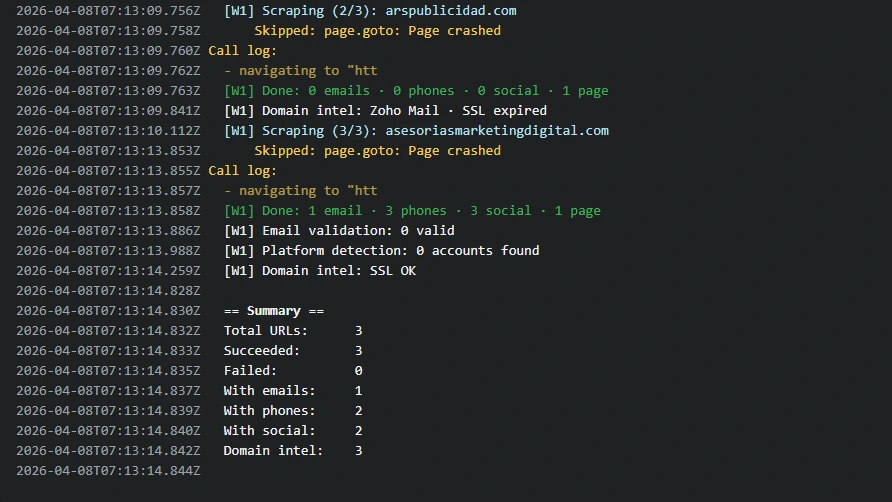Click the first 'Skipped: page.goto: Page crashed' line
Screen dimensions: 892x502
pos(378,31)
